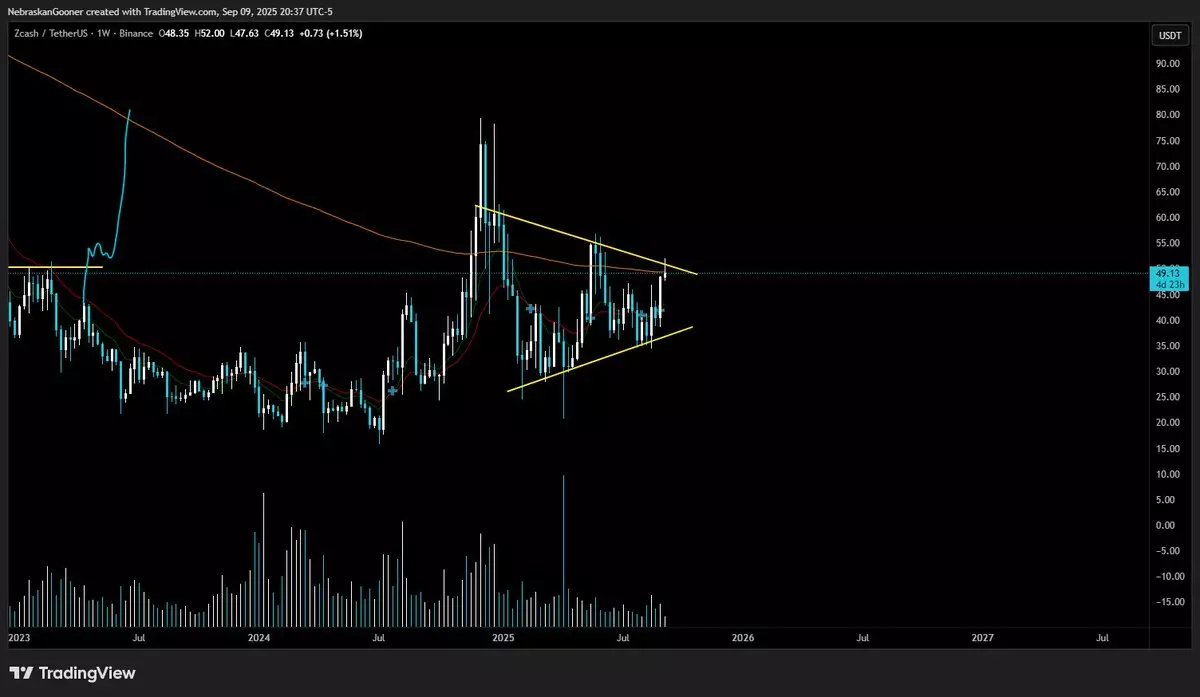The image size is (1200, 697).
Task: Click the cyan plus marker near early 2025
Action: (x=530, y=310)
